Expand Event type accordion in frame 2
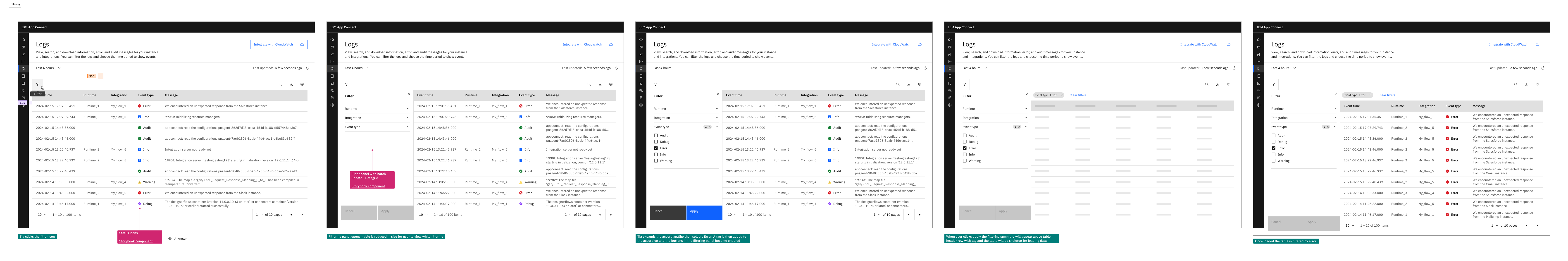Image resolution: width=1568 pixels, height=261 pixels. tap(377, 127)
